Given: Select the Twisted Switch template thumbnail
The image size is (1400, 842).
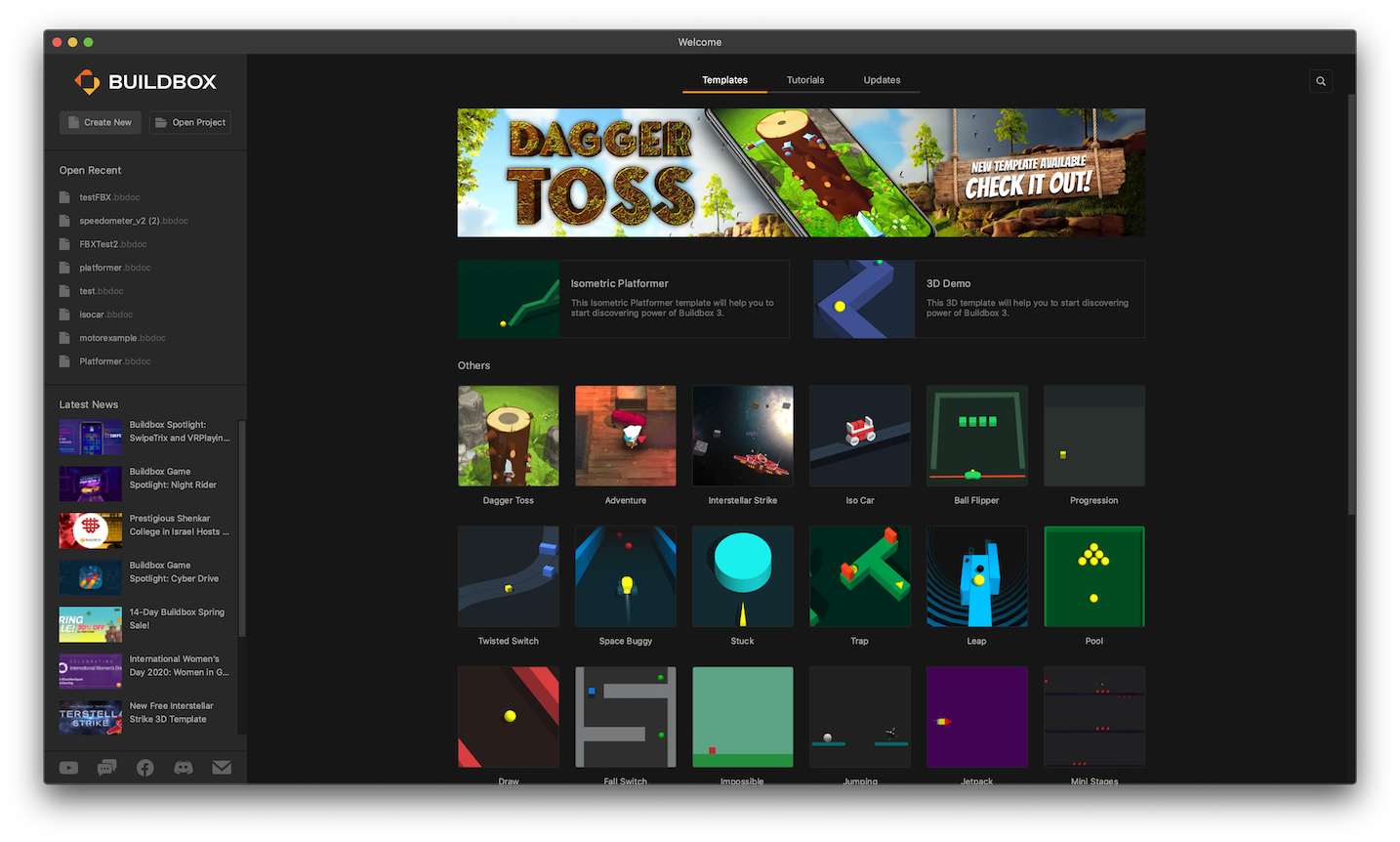Looking at the screenshot, I should pos(509,576).
